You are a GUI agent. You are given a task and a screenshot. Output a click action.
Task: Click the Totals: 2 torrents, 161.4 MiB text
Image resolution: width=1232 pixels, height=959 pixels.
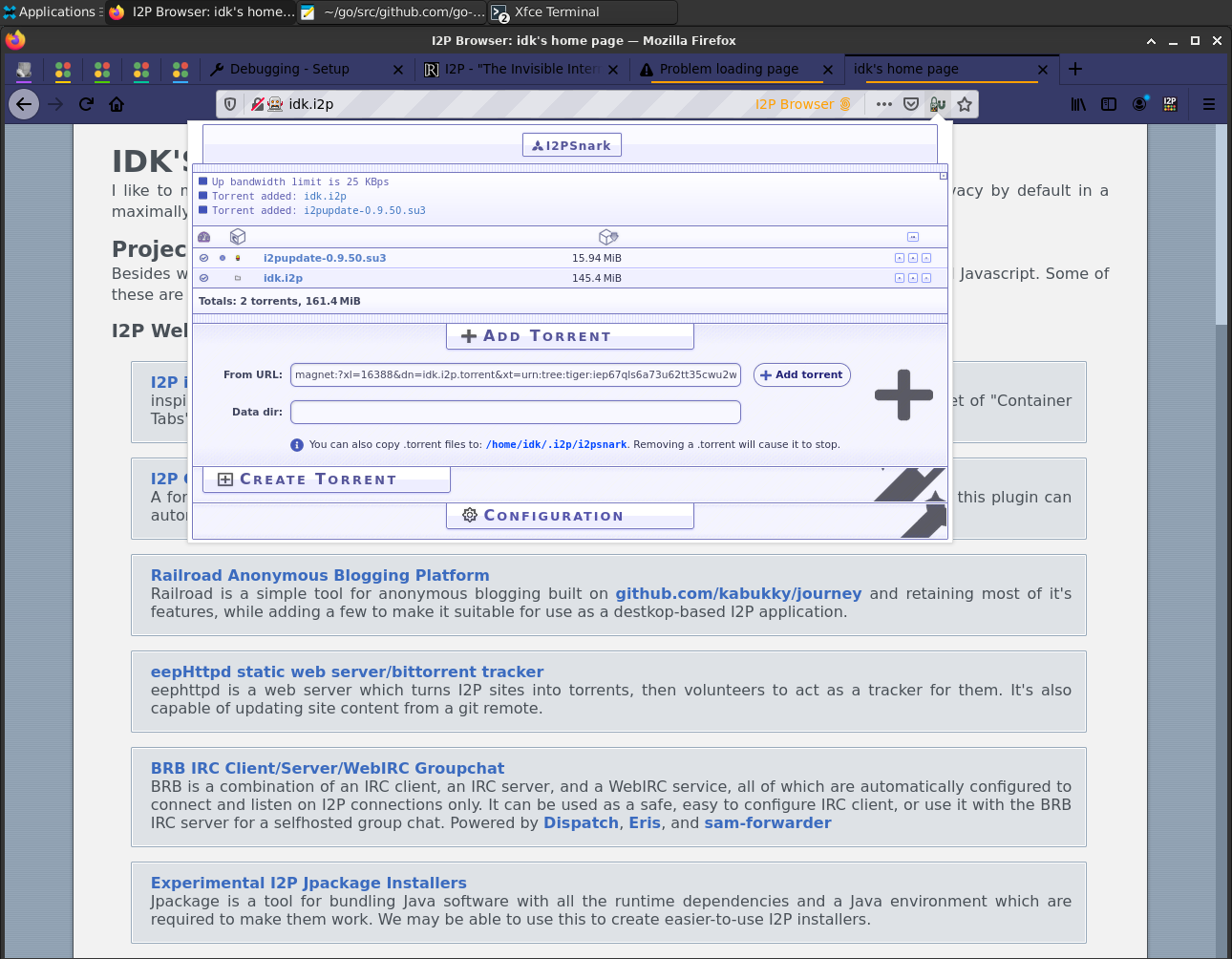pyautogui.click(x=280, y=301)
